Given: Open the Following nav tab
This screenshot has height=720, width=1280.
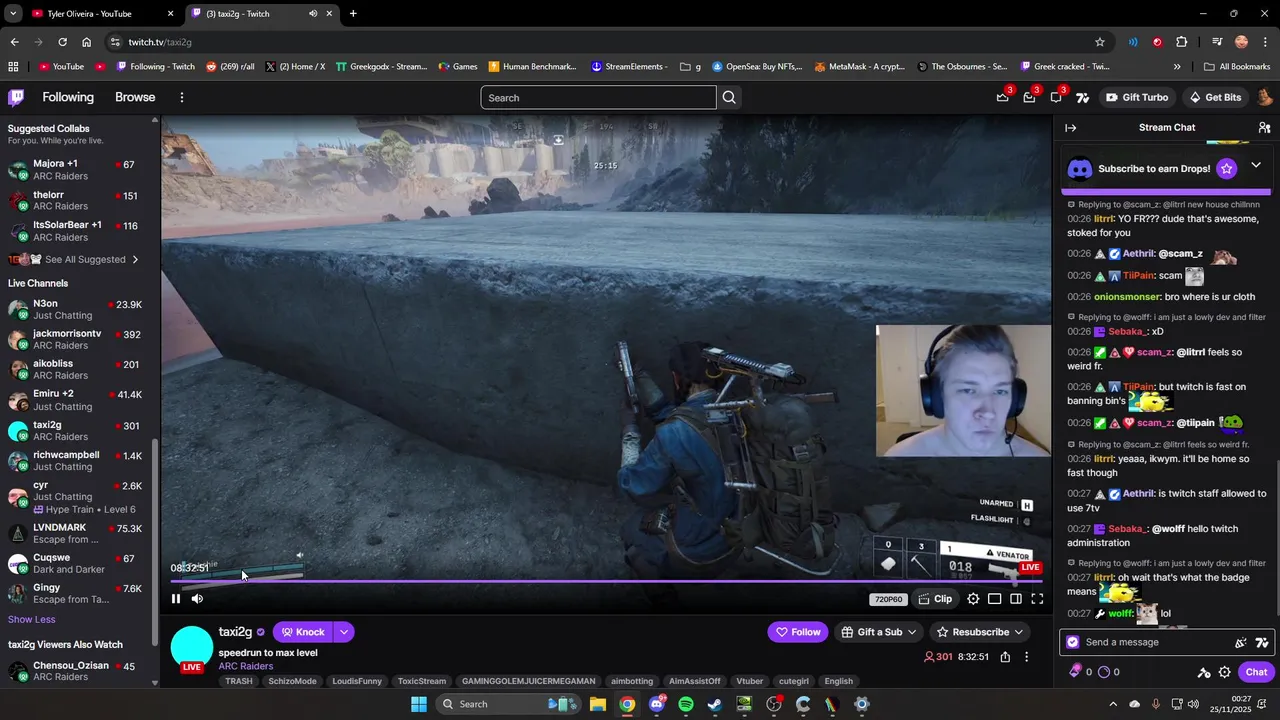Looking at the screenshot, I should tap(68, 97).
